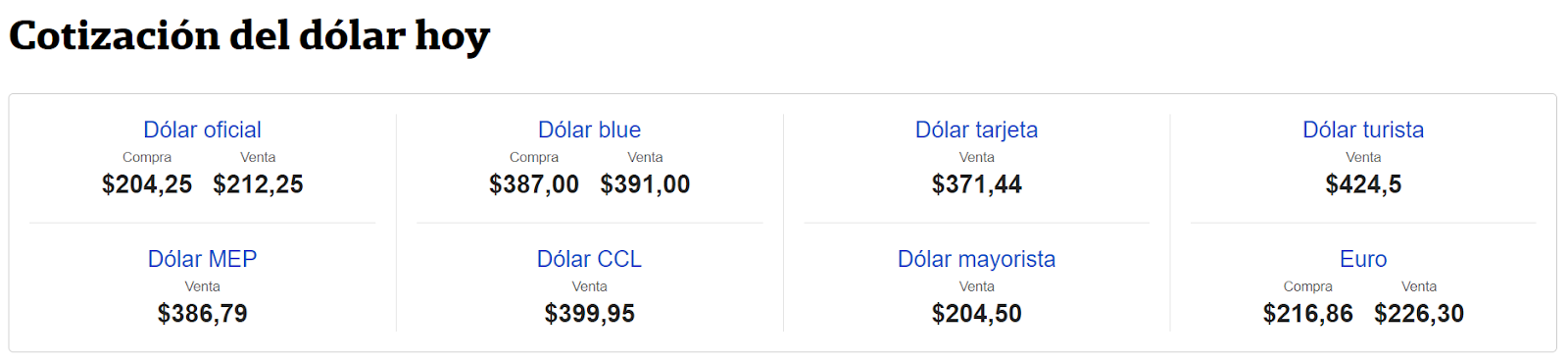Open the Dólar turista link
The height and width of the screenshot is (360, 1568).
coord(1363,129)
